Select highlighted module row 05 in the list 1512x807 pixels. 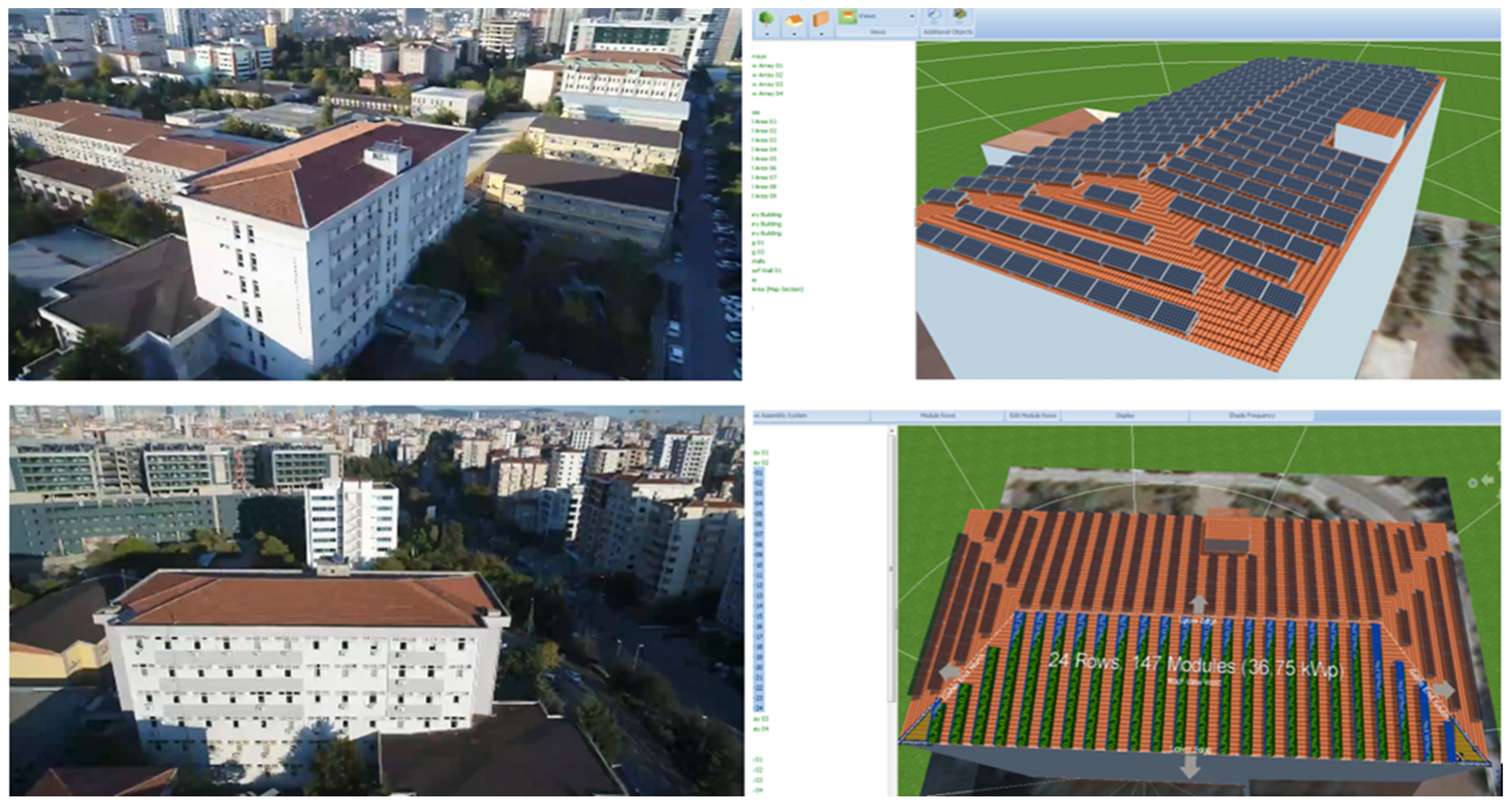point(759,514)
